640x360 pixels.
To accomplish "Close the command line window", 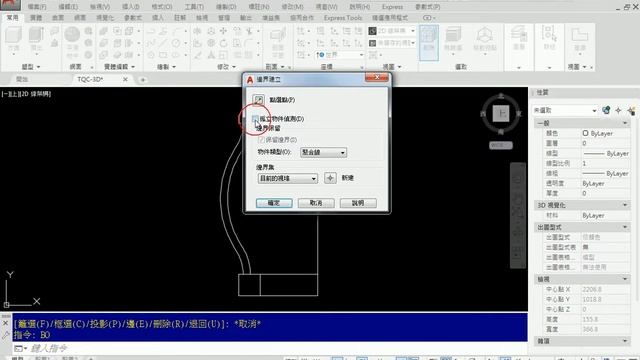I will coord(5,323).
